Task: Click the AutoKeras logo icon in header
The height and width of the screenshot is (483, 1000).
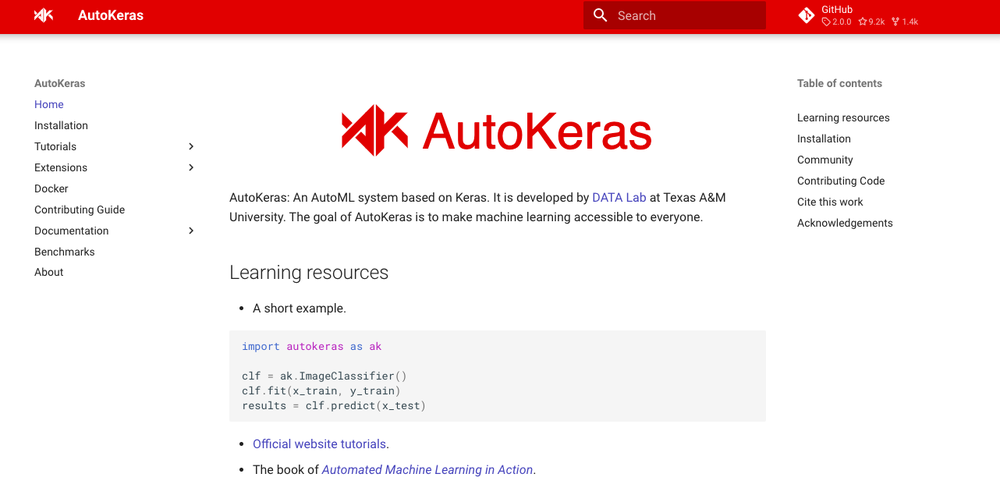Action: [x=43, y=15]
